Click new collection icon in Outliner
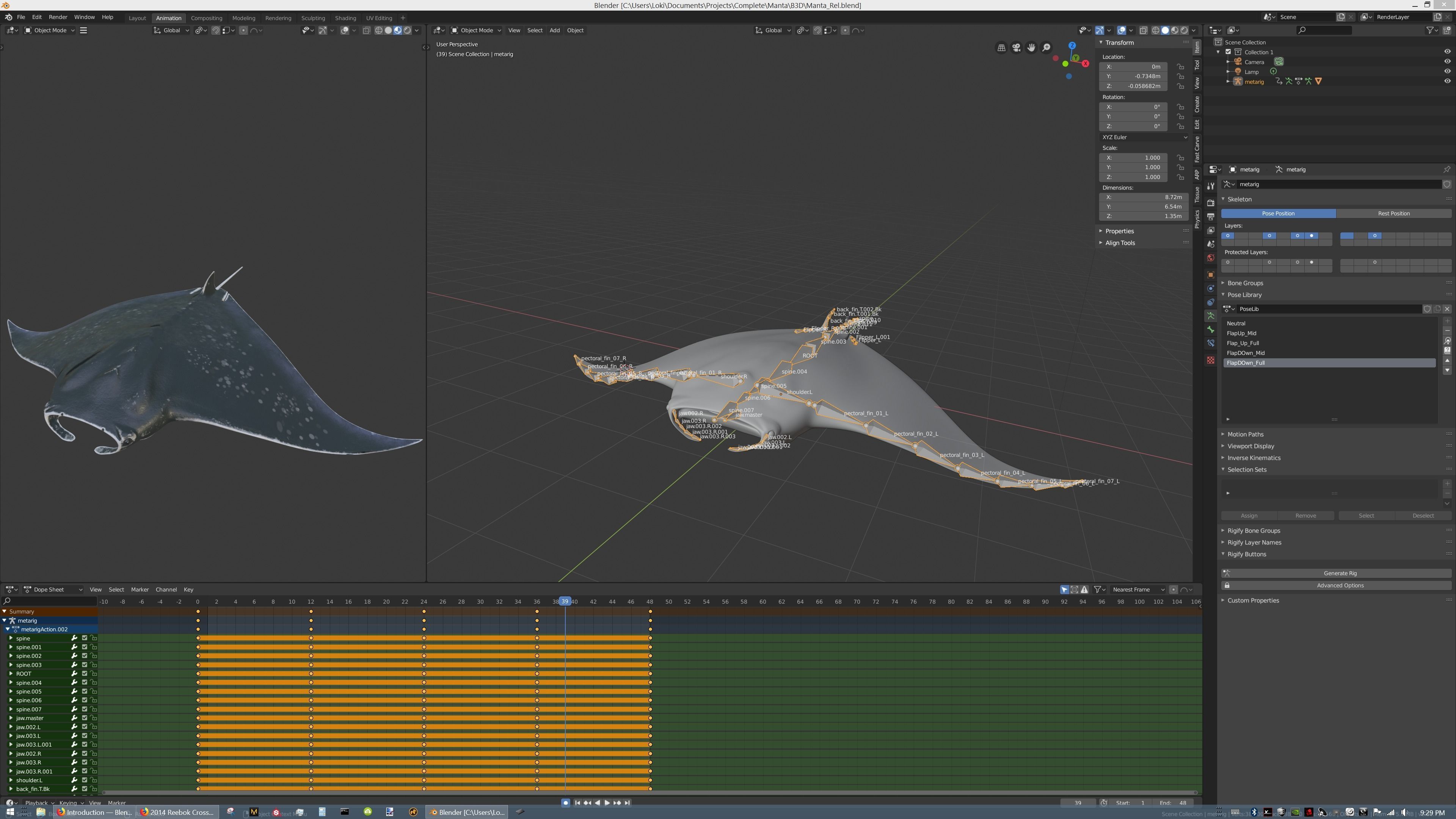Image resolution: width=1456 pixels, height=819 pixels. 1447,30
